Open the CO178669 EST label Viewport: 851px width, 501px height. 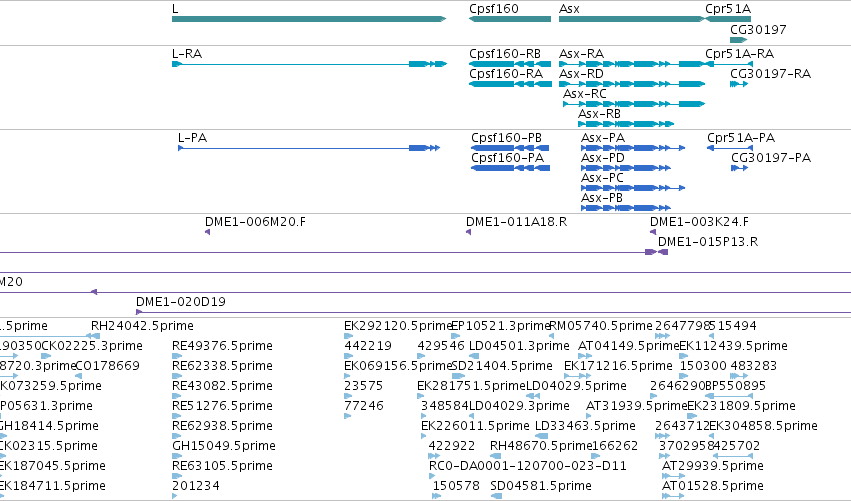[107, 366]
